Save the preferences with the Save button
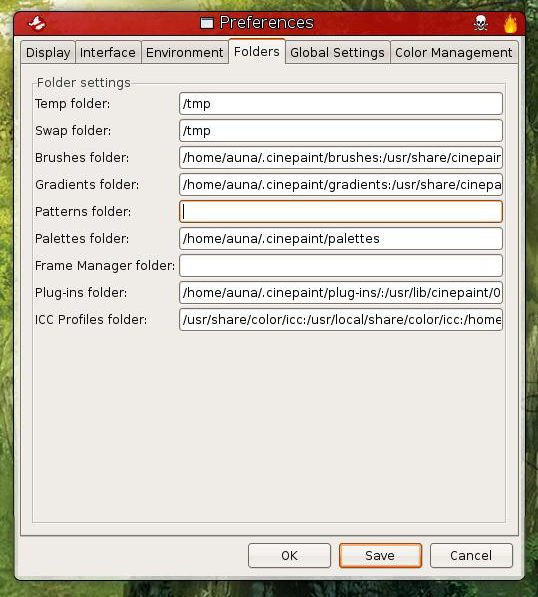Screen dimensions: 538x597 coord(380,555)
